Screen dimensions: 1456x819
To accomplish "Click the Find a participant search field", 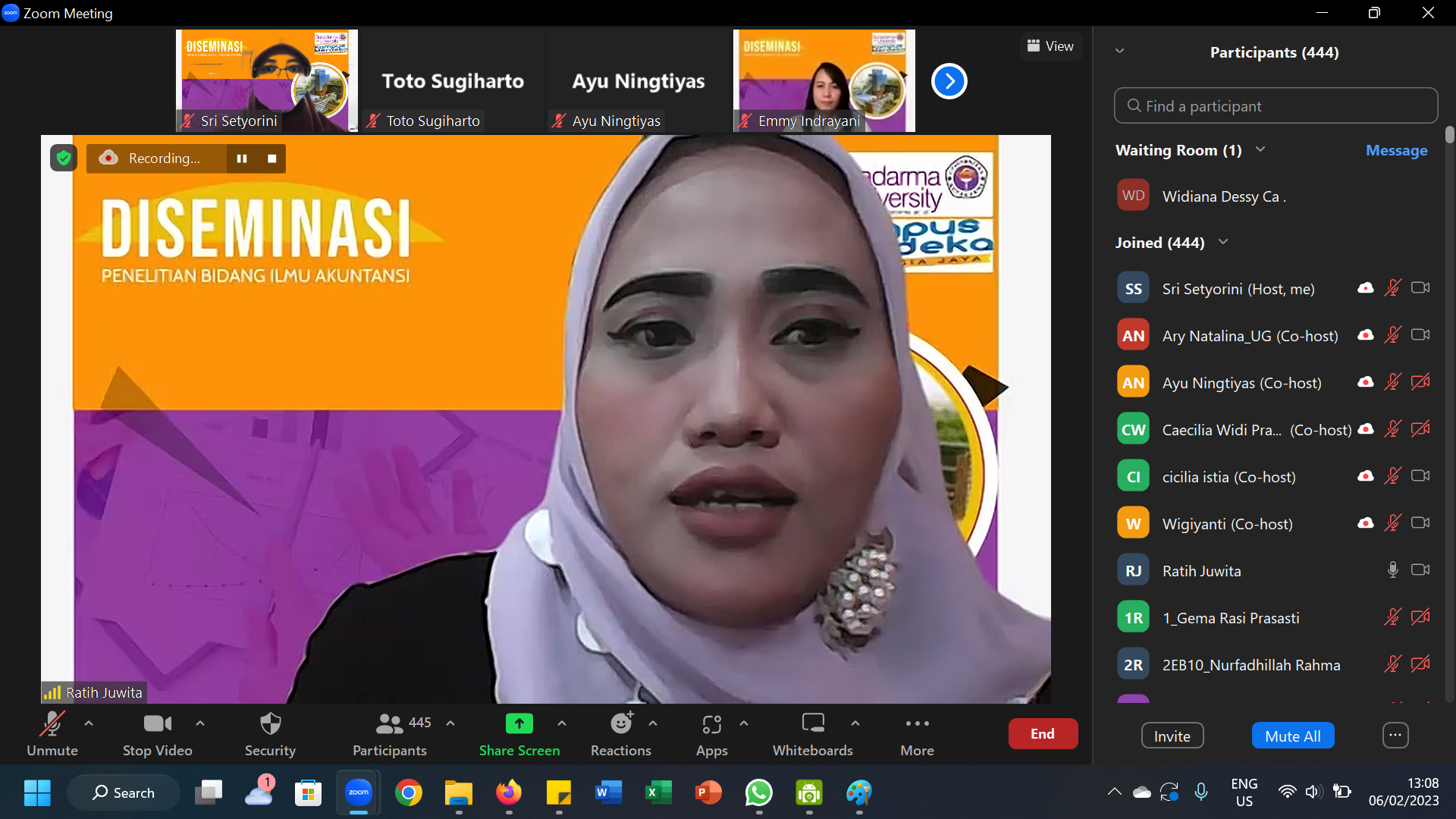I will click(x=1276, y=105).
